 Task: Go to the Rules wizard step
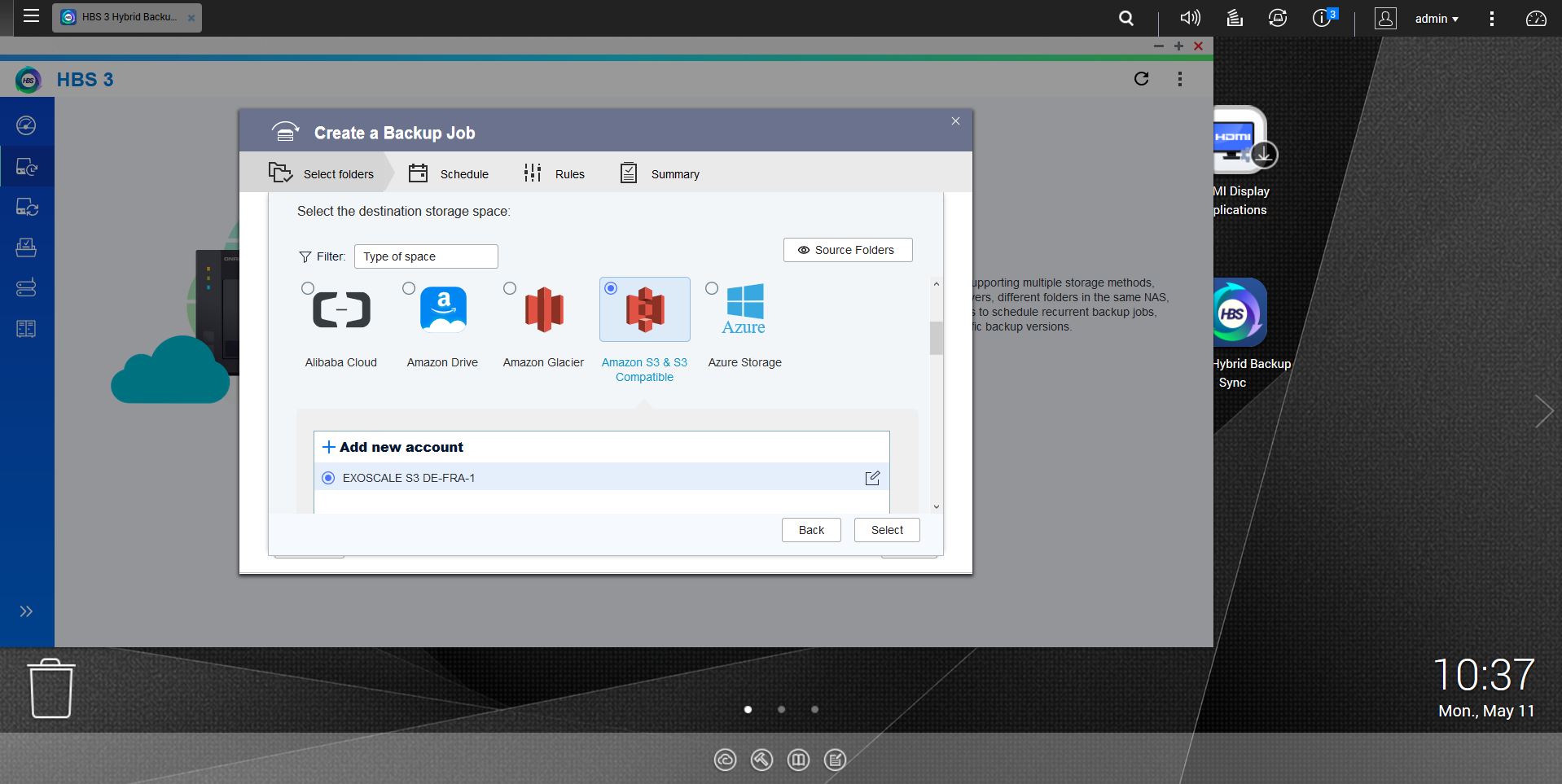(x=555, y=173)
